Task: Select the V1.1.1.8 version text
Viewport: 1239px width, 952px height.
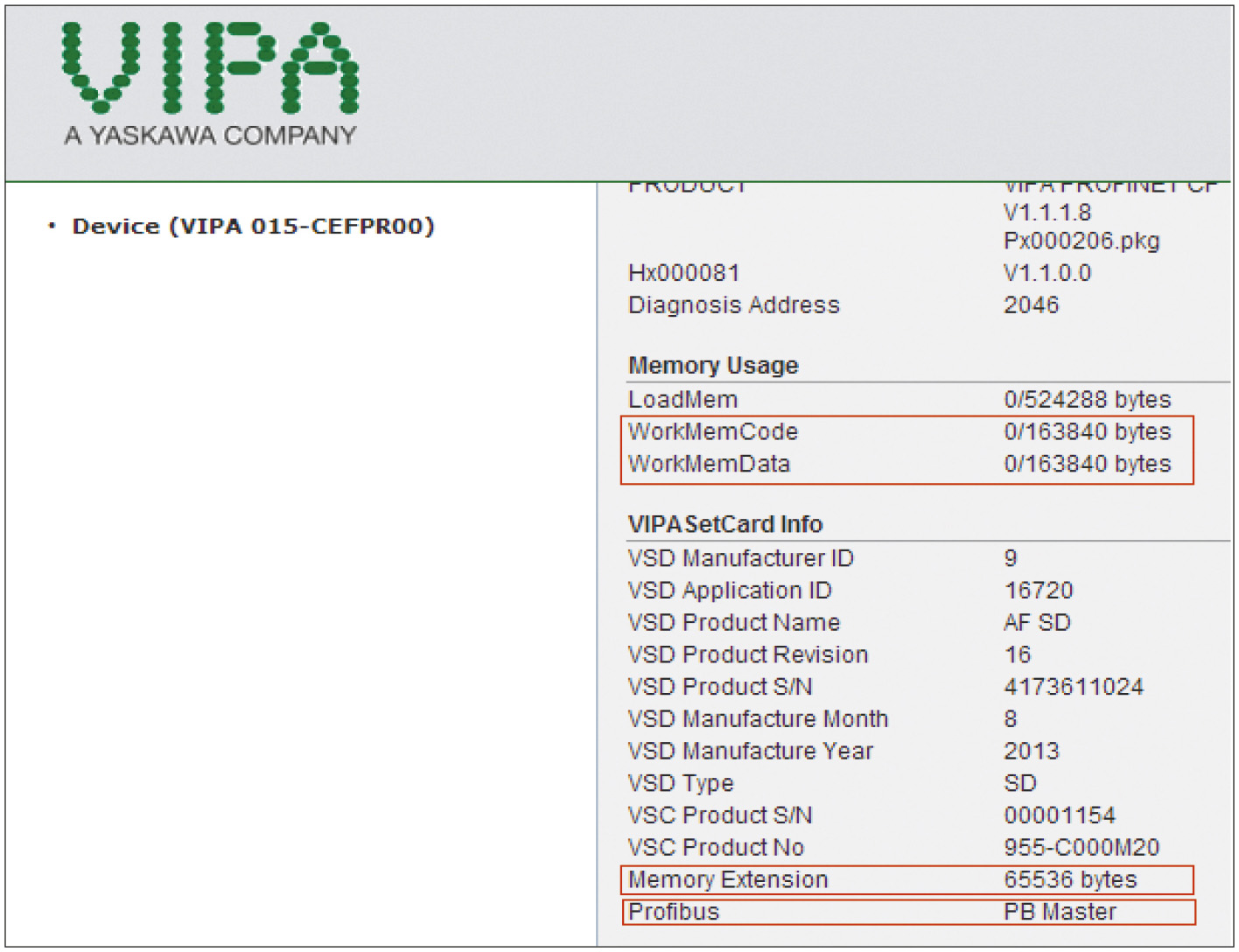Action: coord(1047,213)
